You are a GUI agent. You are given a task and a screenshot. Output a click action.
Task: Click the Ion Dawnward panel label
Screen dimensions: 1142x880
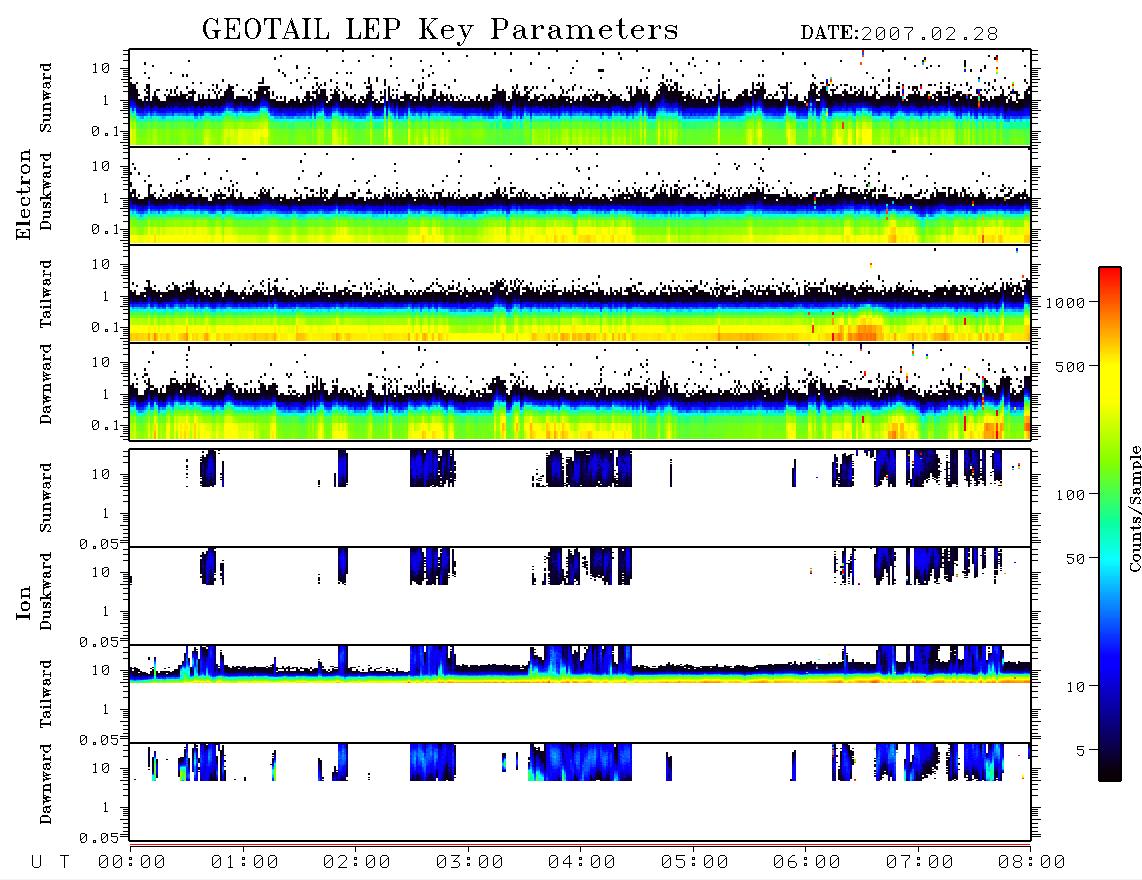point(46,784)
